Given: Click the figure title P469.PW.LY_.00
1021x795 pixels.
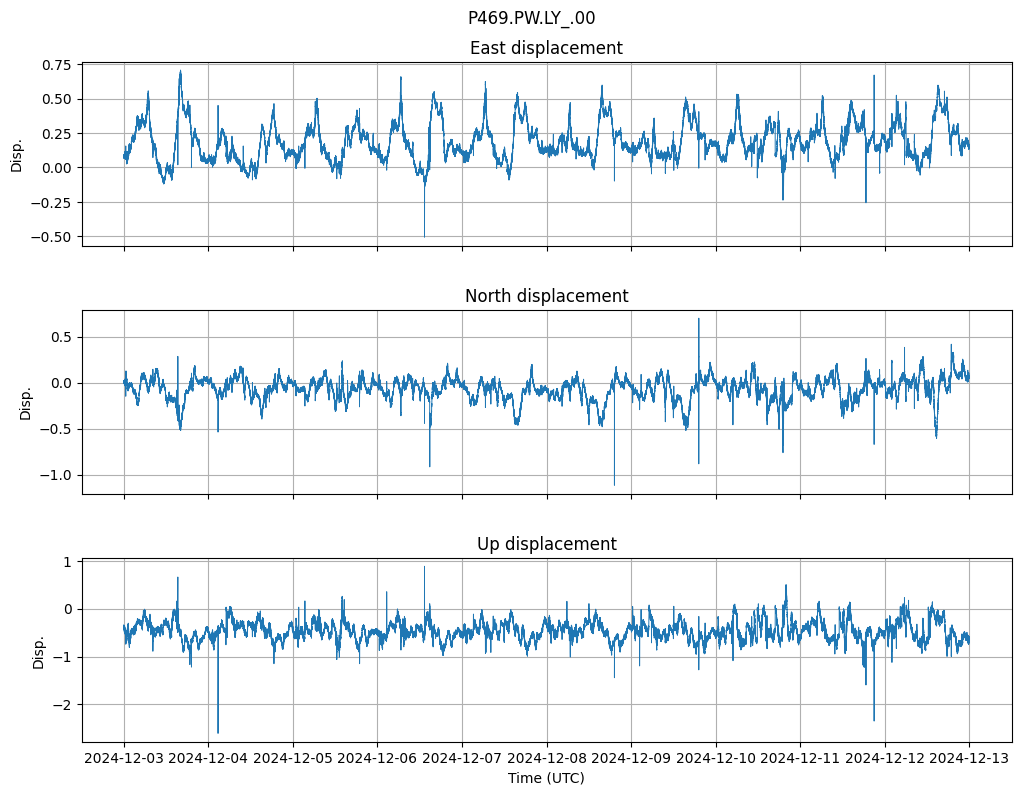Looking at the screenshot, I should point(531,18).
